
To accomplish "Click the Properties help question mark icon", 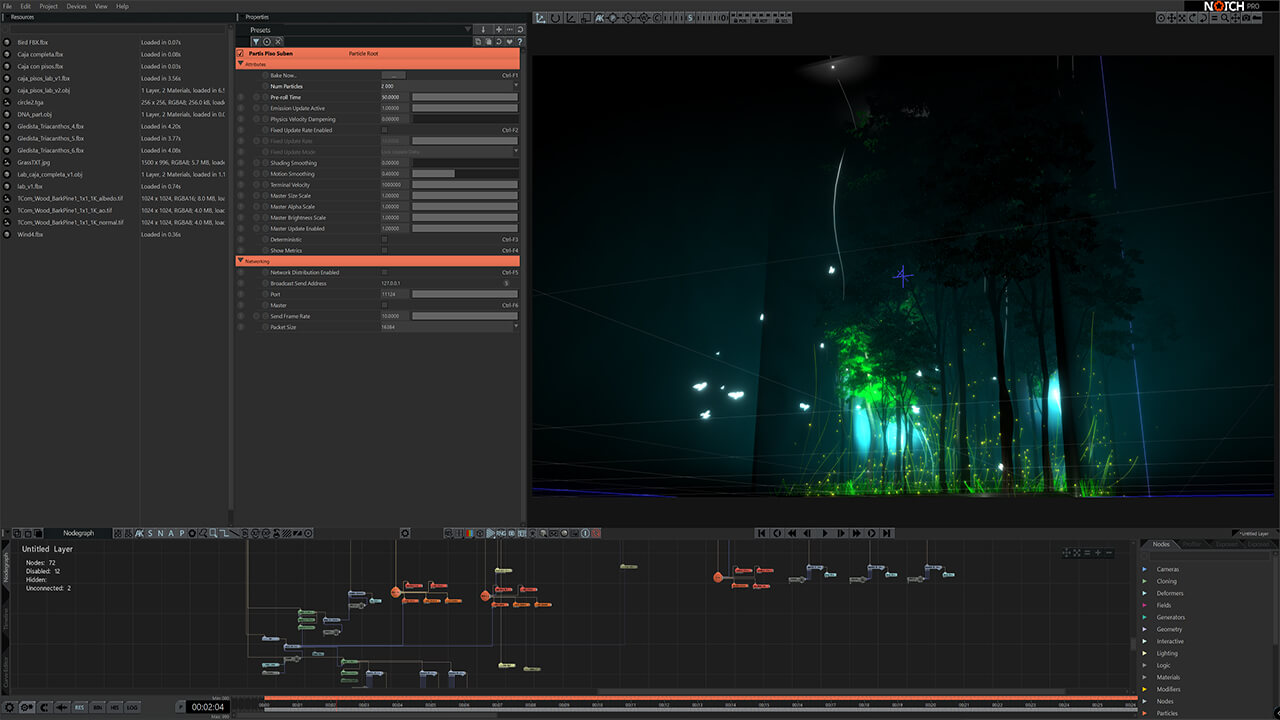I will click(520, 41).
